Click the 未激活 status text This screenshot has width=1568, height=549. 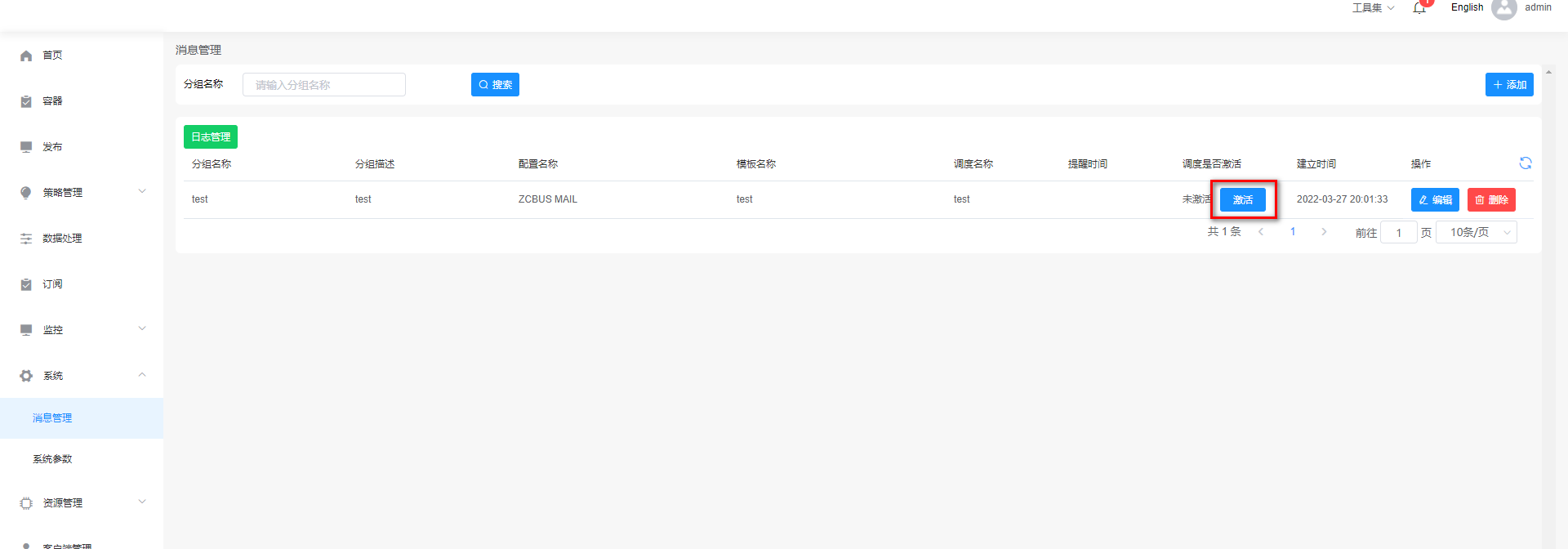[1197, 199]
